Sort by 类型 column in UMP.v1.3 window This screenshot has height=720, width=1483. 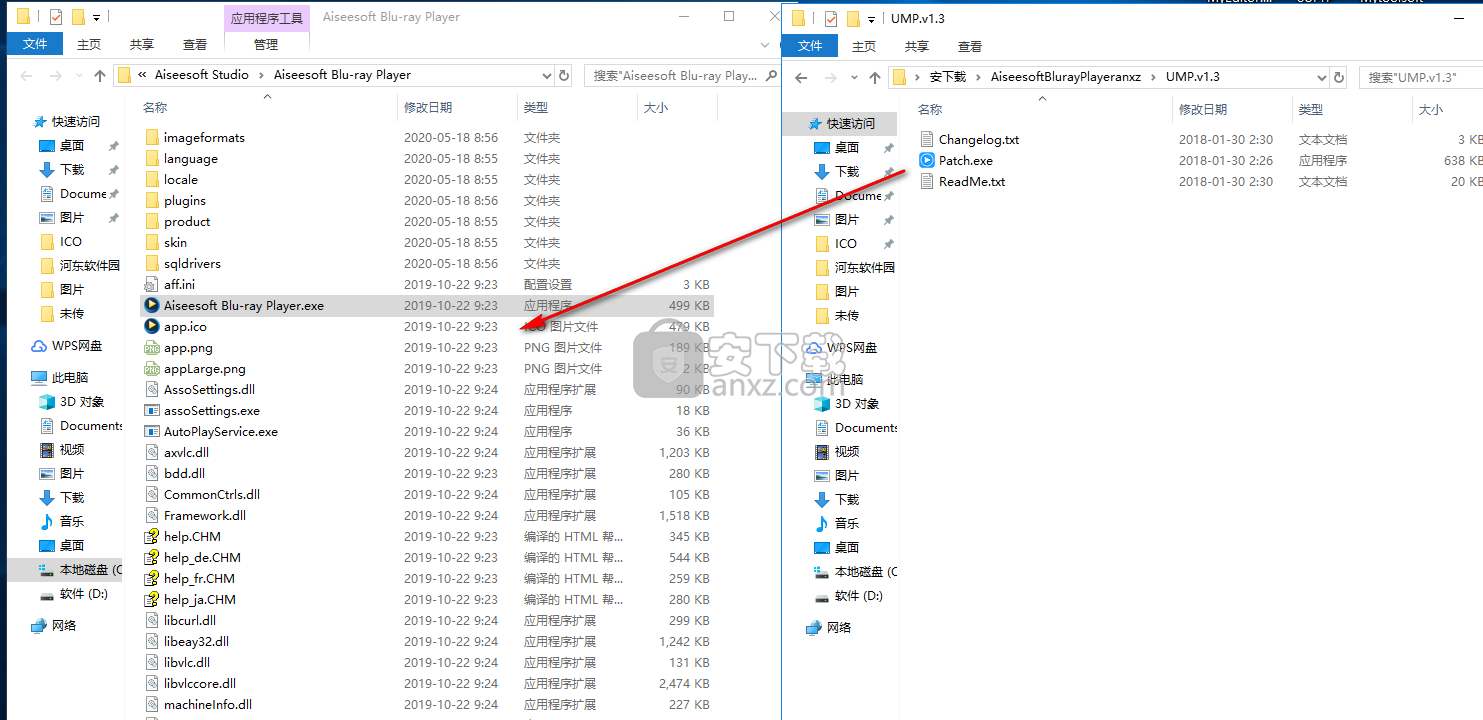[1311, 110]
